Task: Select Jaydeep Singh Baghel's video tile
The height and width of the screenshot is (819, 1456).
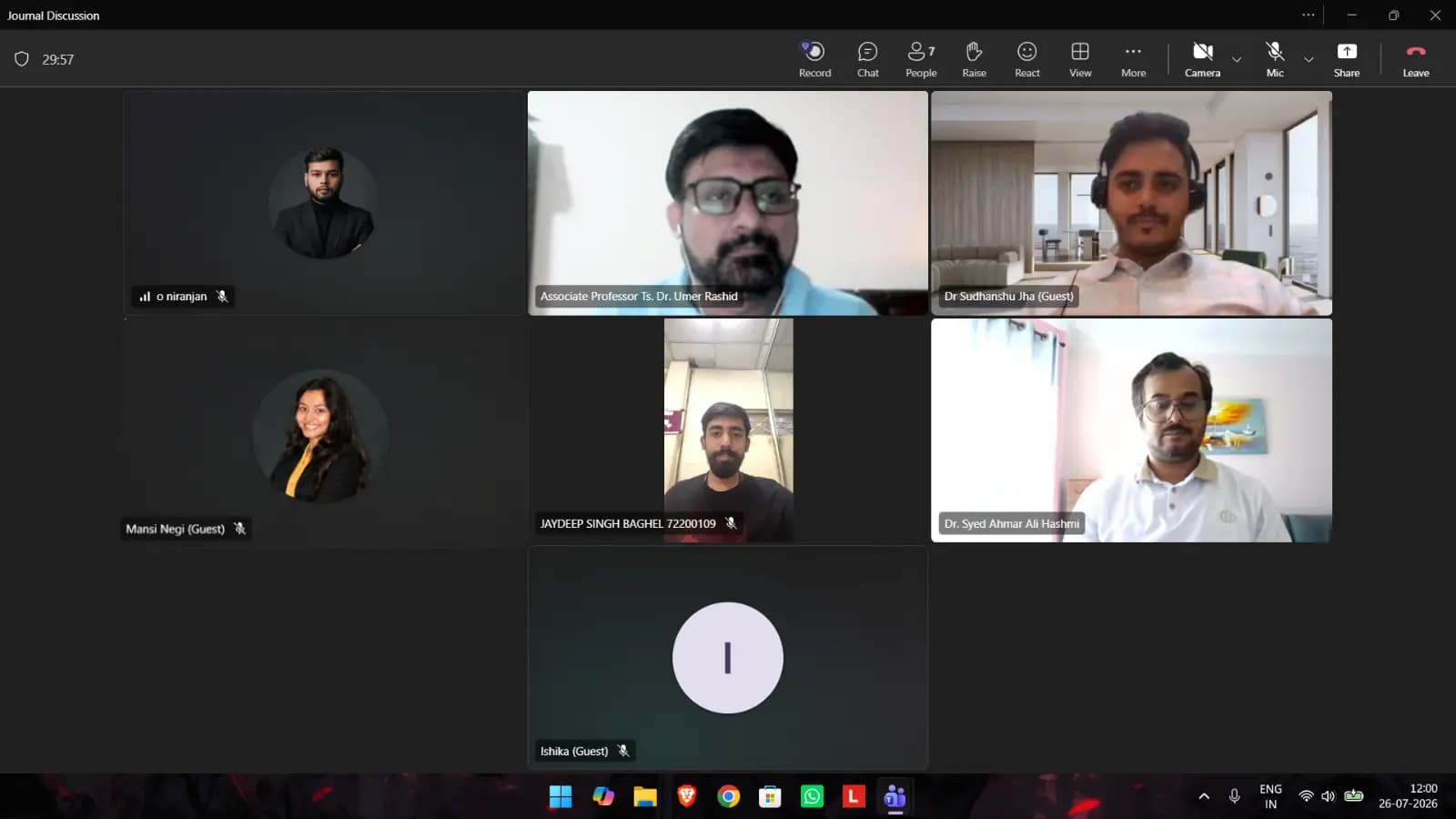Action: point(728,430)
